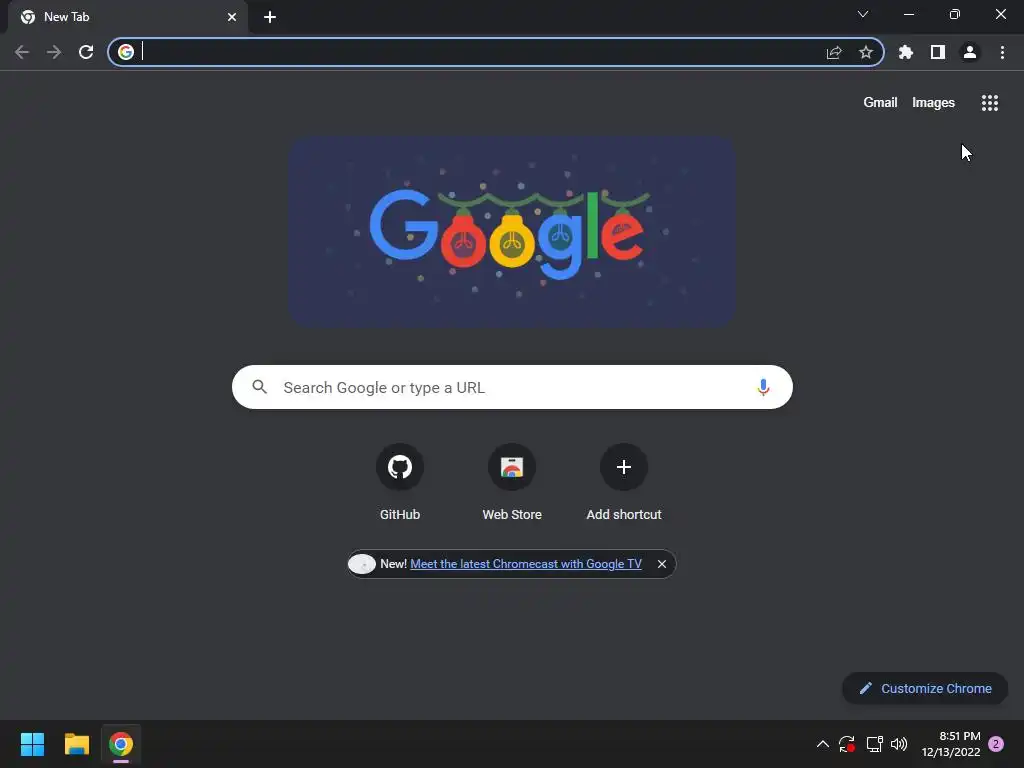Image resolution: width=1024 pixels, height=768 pixels.
Task: Open a new tab with the plus button
Action: pos(270,17)
